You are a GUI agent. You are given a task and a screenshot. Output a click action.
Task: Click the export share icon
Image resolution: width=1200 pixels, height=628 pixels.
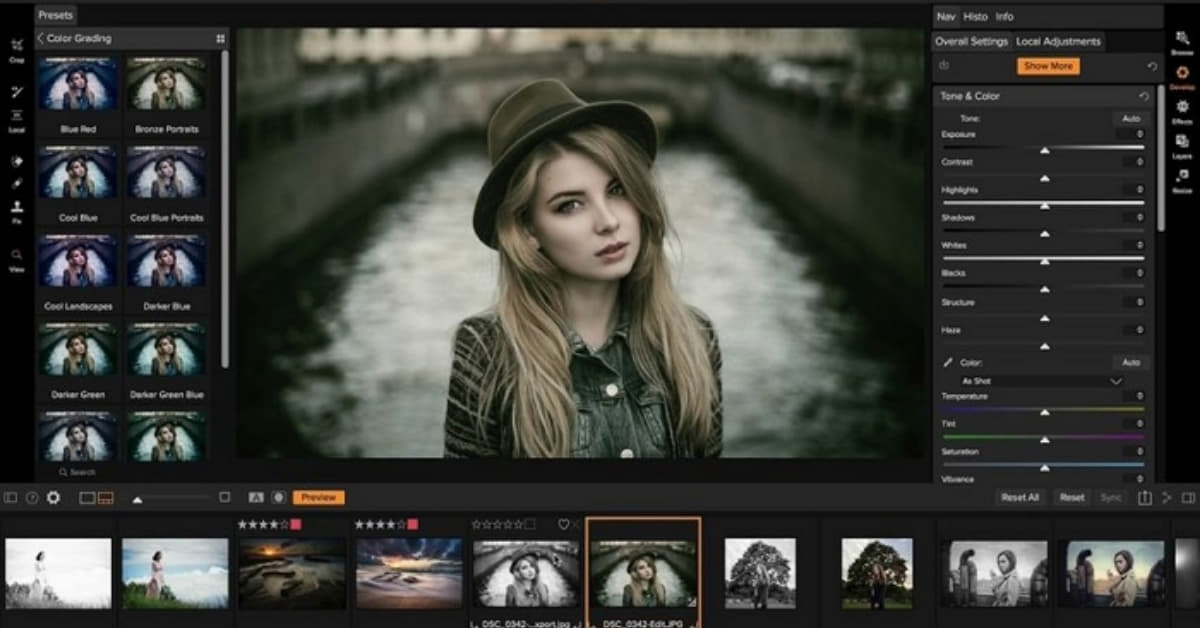click(x=1145, y=497)
